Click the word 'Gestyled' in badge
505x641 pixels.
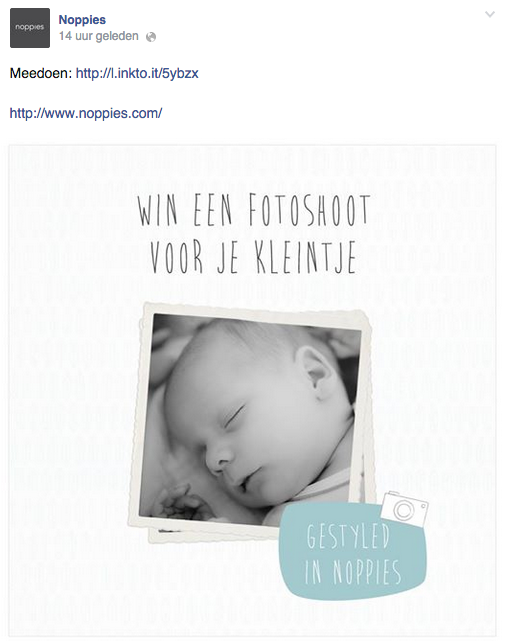(x=348, y=536)
